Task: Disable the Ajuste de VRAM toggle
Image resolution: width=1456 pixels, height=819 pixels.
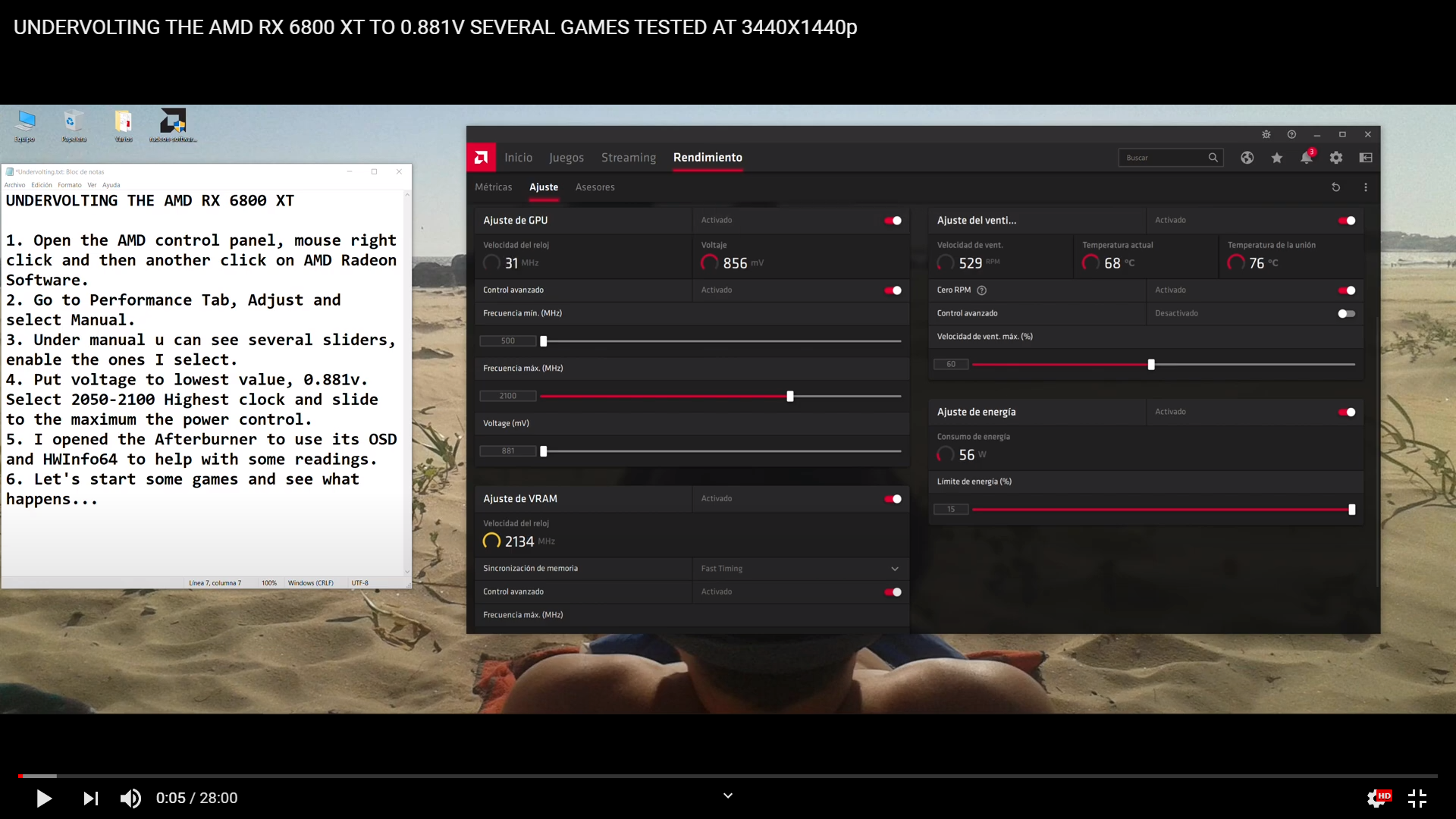Action: coord(893,499)
